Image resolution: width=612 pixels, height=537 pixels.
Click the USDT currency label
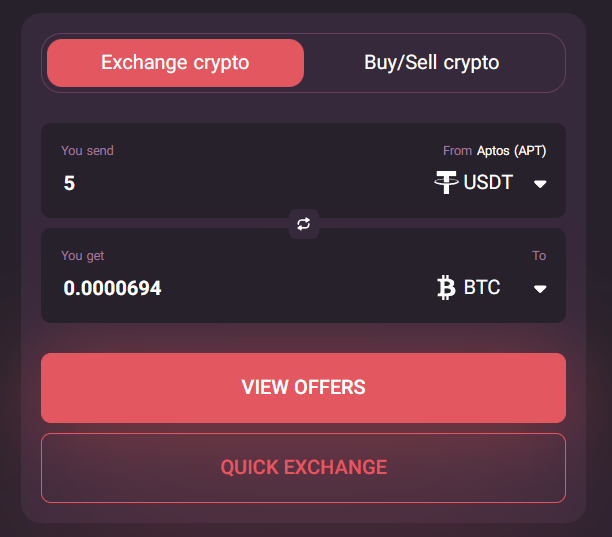click(x=488, y=183)
